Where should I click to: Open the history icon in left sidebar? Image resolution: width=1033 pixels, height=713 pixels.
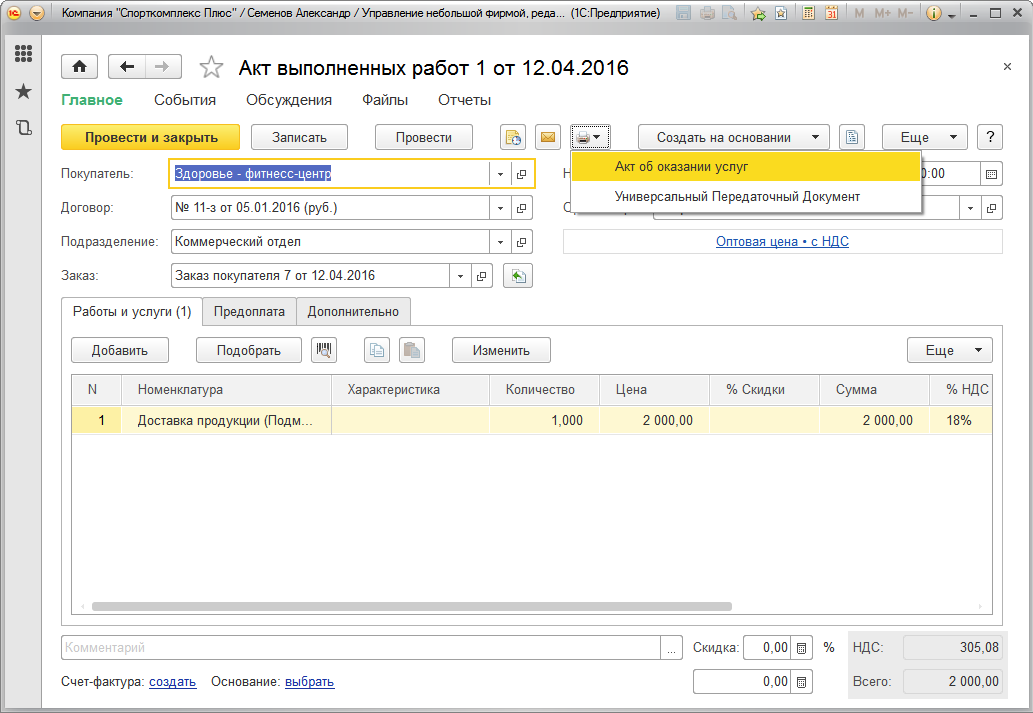coord(23,128)
